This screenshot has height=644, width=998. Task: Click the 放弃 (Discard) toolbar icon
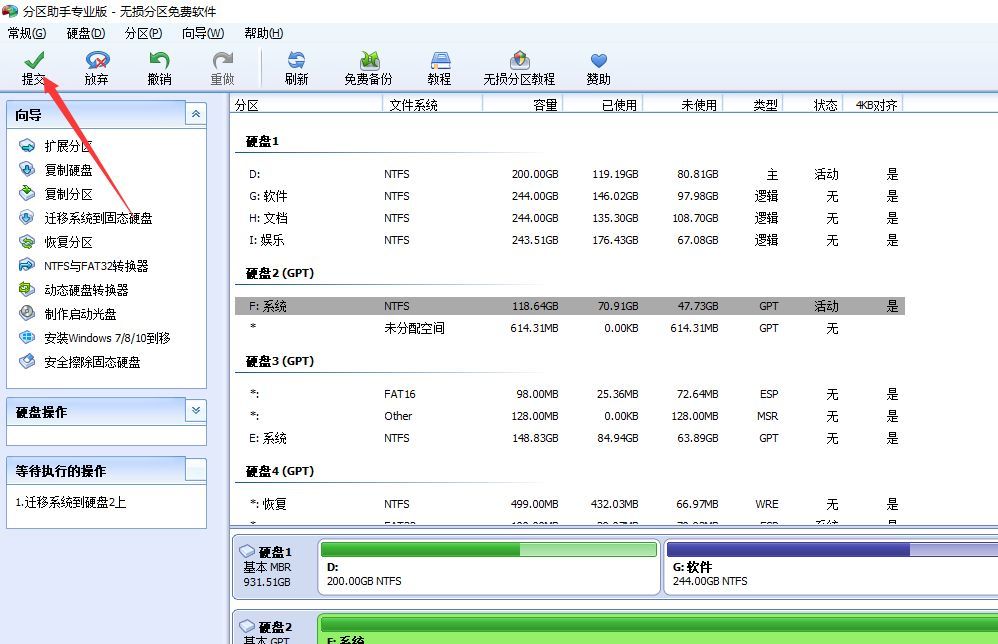(97, 60)
